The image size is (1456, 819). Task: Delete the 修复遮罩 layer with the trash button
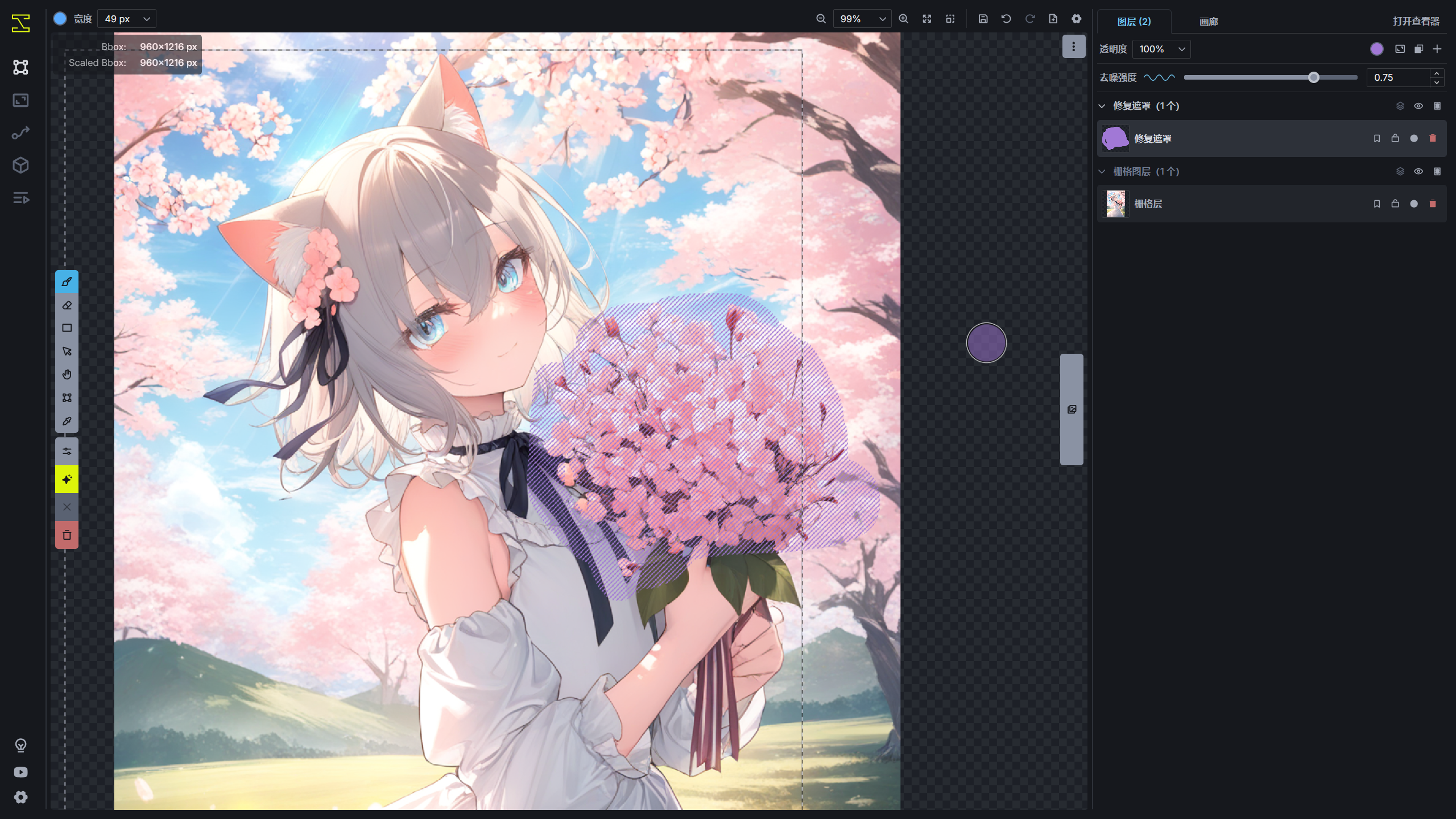1432,138
